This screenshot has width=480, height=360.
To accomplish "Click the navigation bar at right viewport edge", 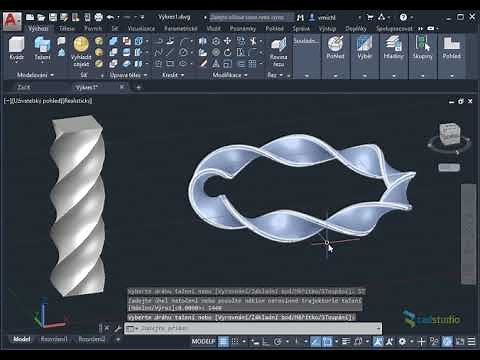I will click(468, 234).
